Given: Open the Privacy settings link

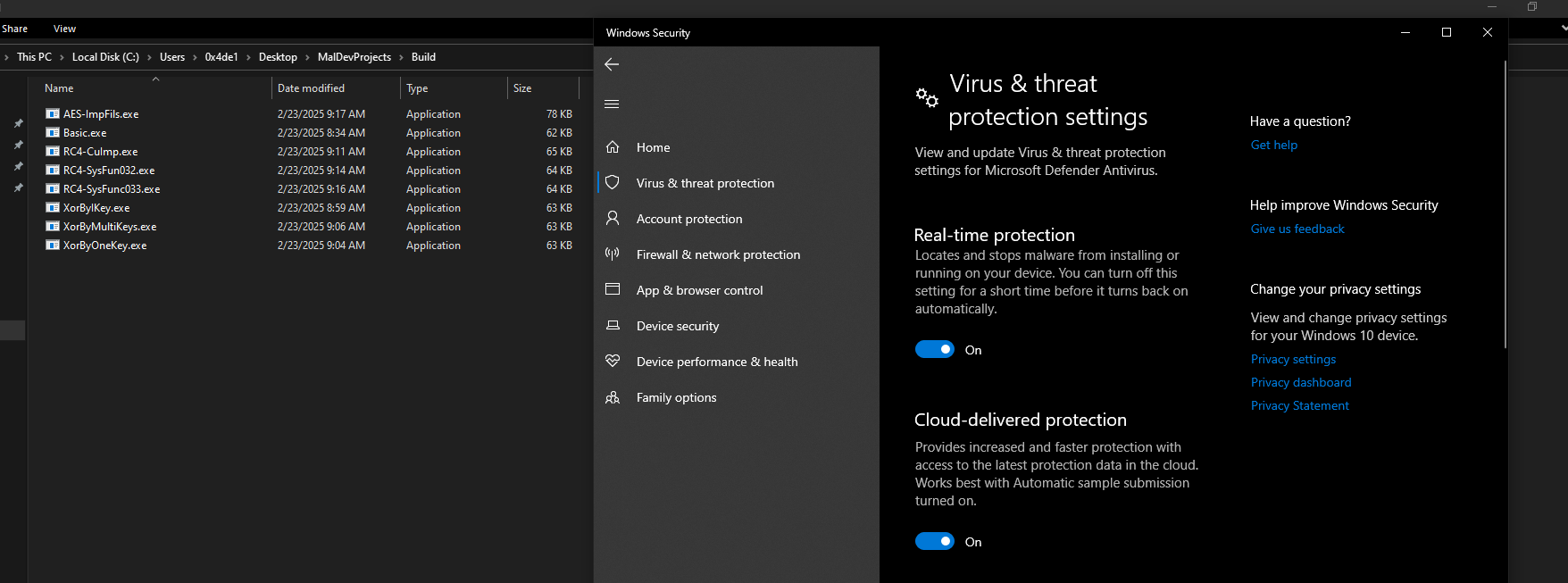Looking at the screenshot, I should click(1293, 359).
